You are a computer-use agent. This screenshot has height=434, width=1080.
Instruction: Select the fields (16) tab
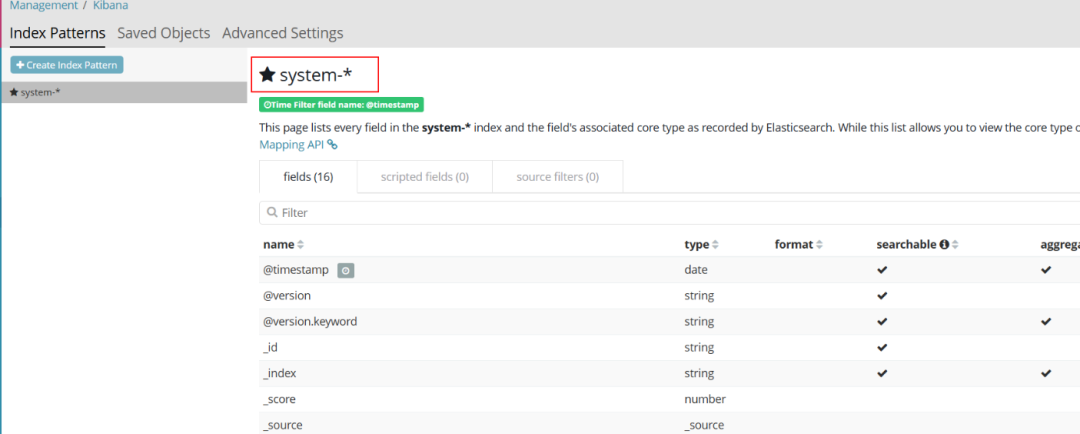pos(309,177)
